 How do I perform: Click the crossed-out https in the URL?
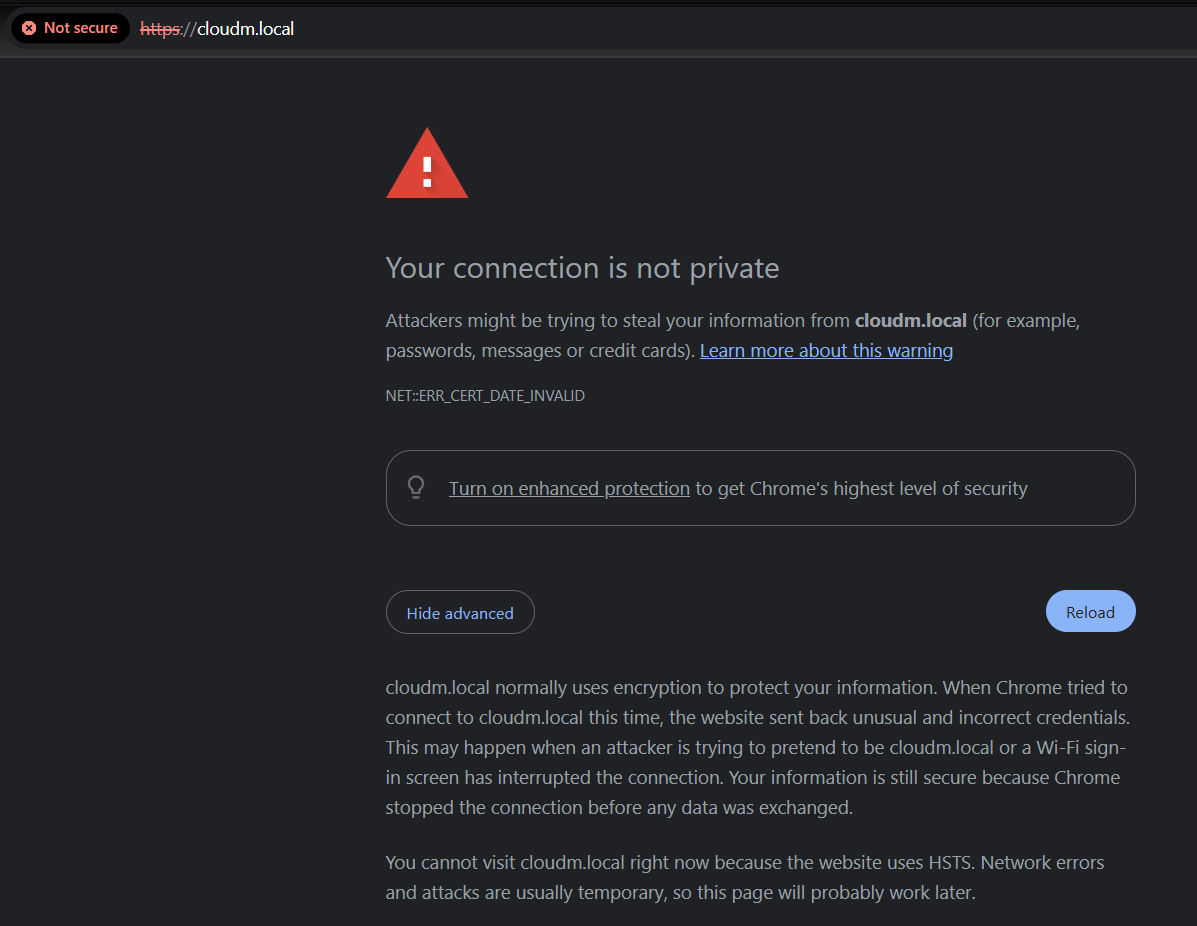[160, 29]
